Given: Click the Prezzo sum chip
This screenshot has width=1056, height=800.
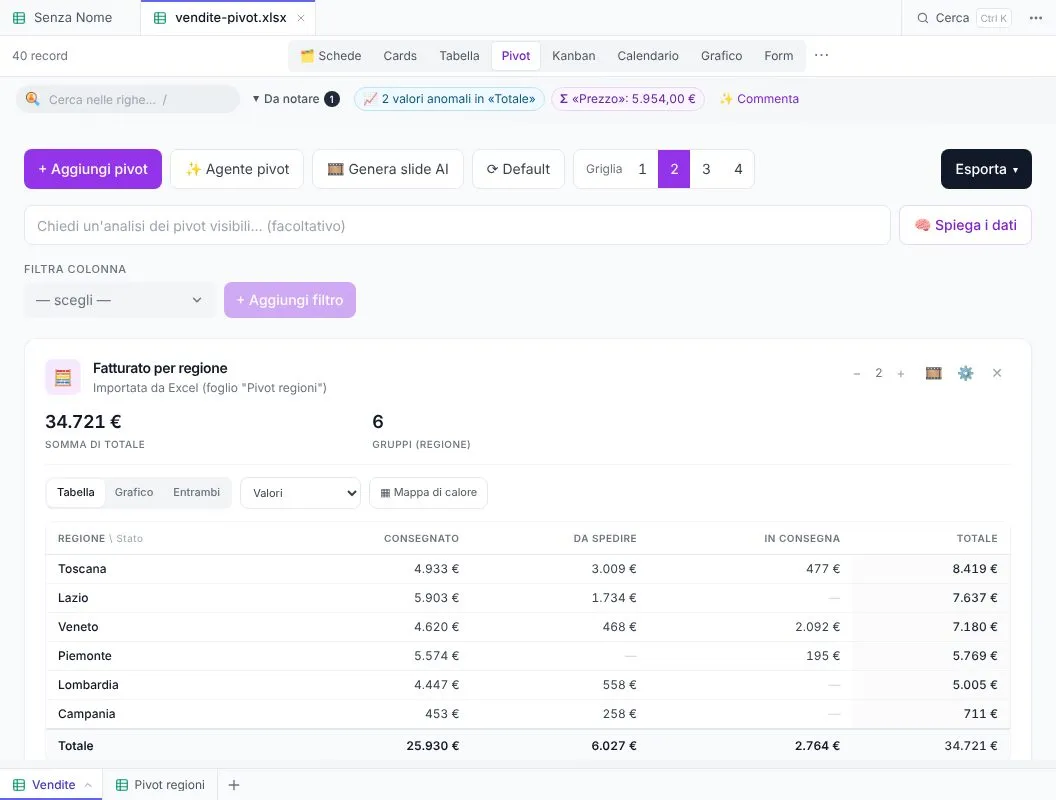Looking at the screenshot, I should pos(628,99).
